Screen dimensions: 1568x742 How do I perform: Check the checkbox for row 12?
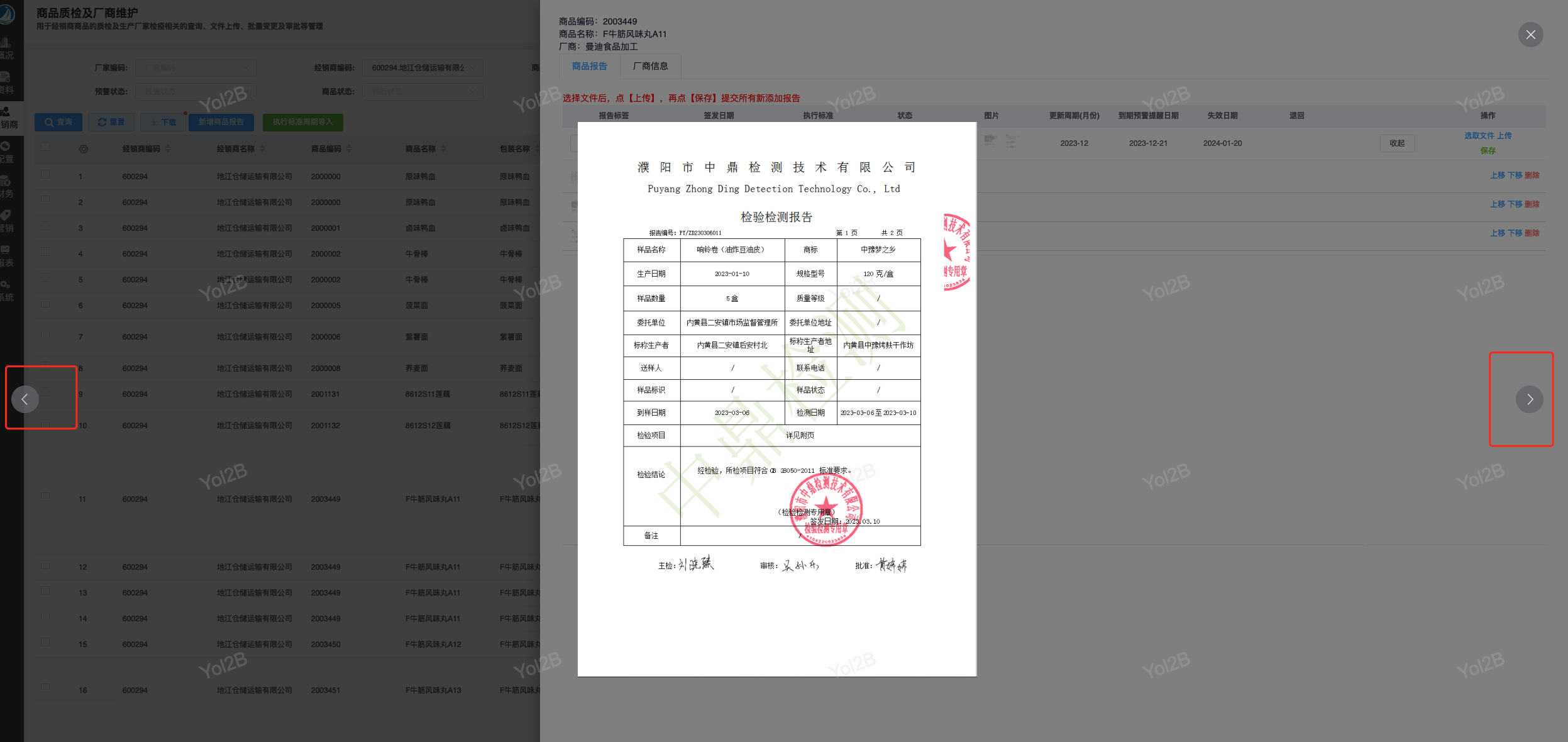click(45, 565)
